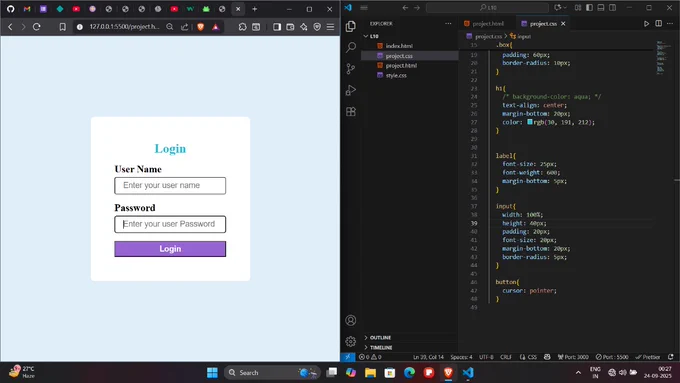
Task: Open a new browser tab
Action: pyautogui.click(x=255, y=9)
